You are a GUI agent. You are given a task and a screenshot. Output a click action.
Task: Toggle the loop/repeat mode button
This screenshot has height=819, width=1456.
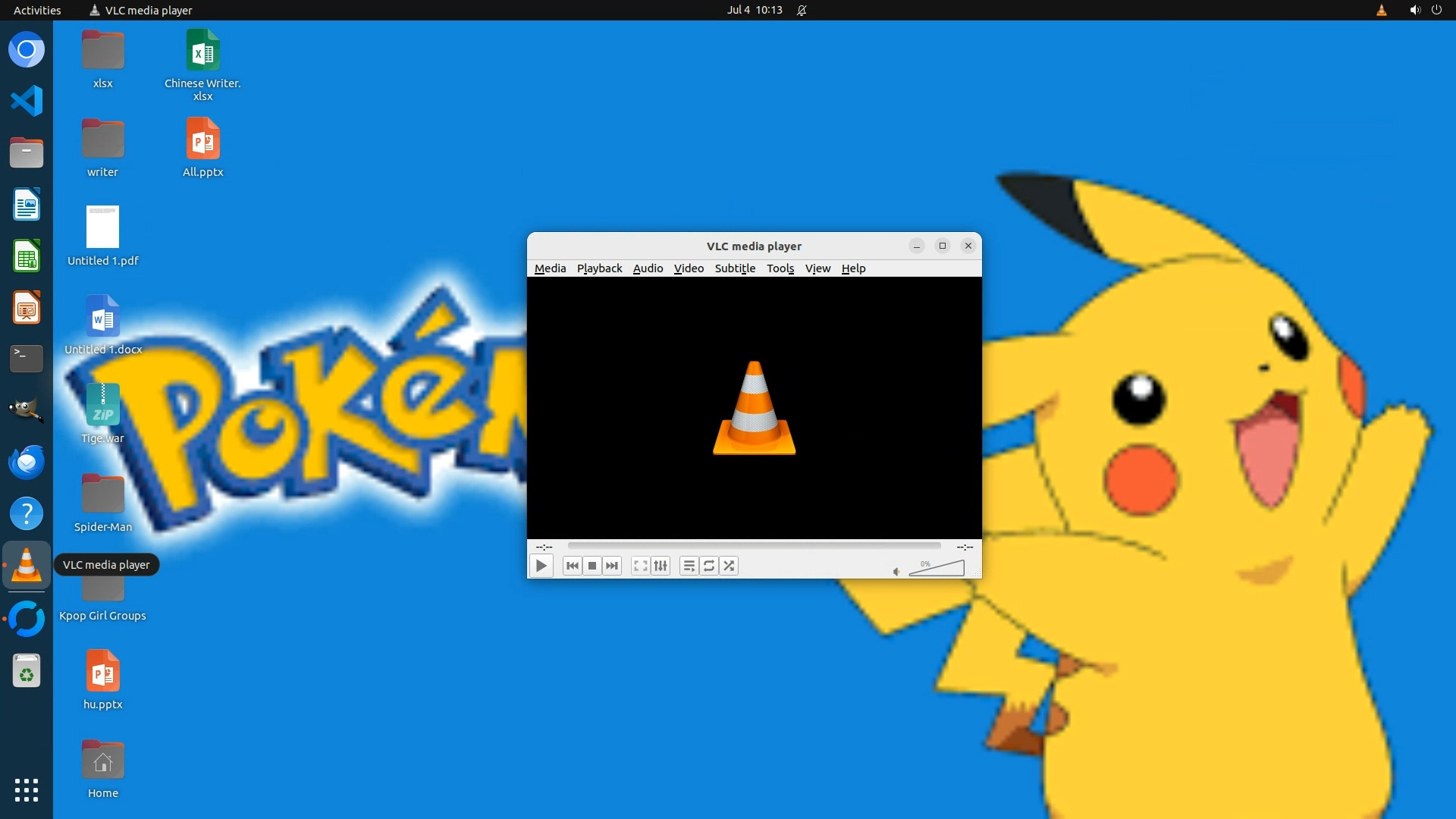[709, 566]
